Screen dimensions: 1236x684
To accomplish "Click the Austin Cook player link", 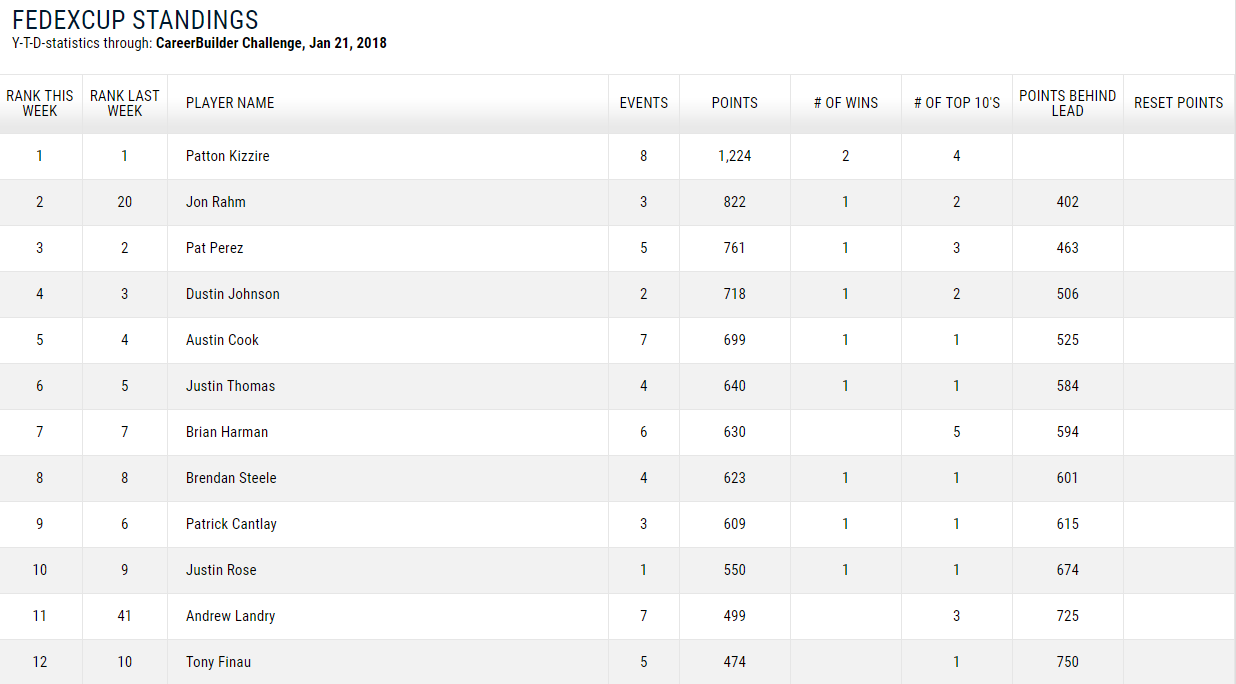I will click(x=222, y=340).
